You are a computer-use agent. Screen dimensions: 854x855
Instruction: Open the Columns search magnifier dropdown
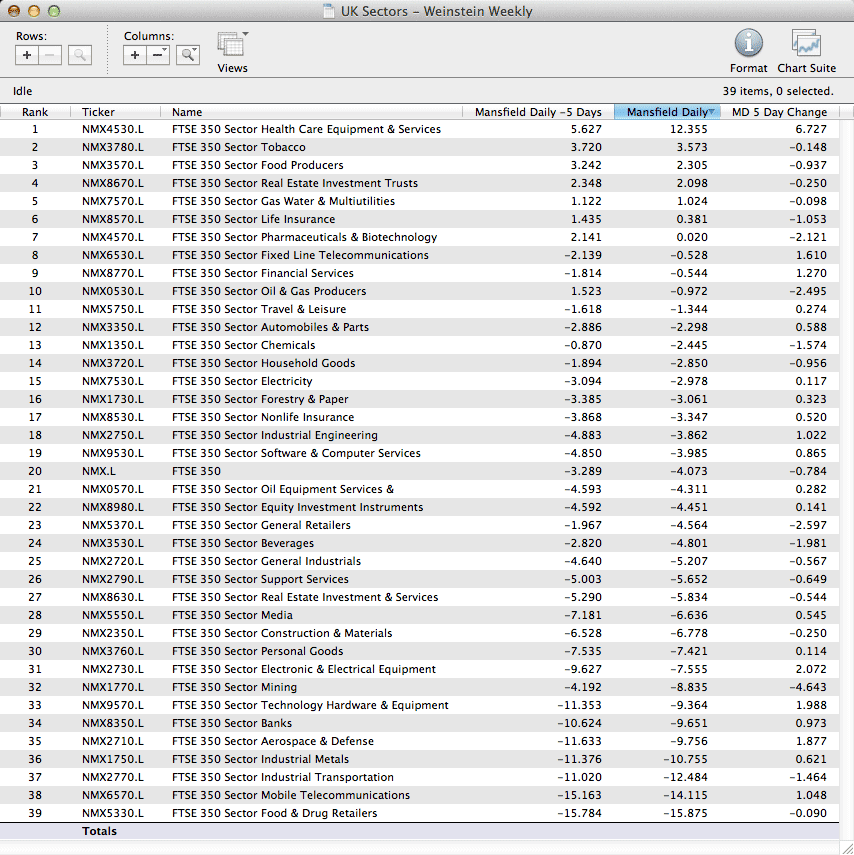click(x=187, y=55)
